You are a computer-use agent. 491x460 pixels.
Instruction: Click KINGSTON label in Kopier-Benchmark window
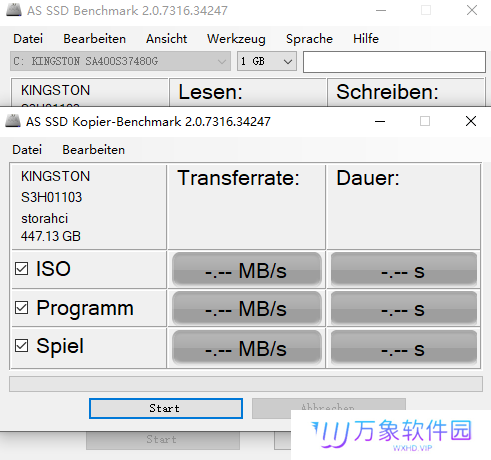tap(55, 176)
